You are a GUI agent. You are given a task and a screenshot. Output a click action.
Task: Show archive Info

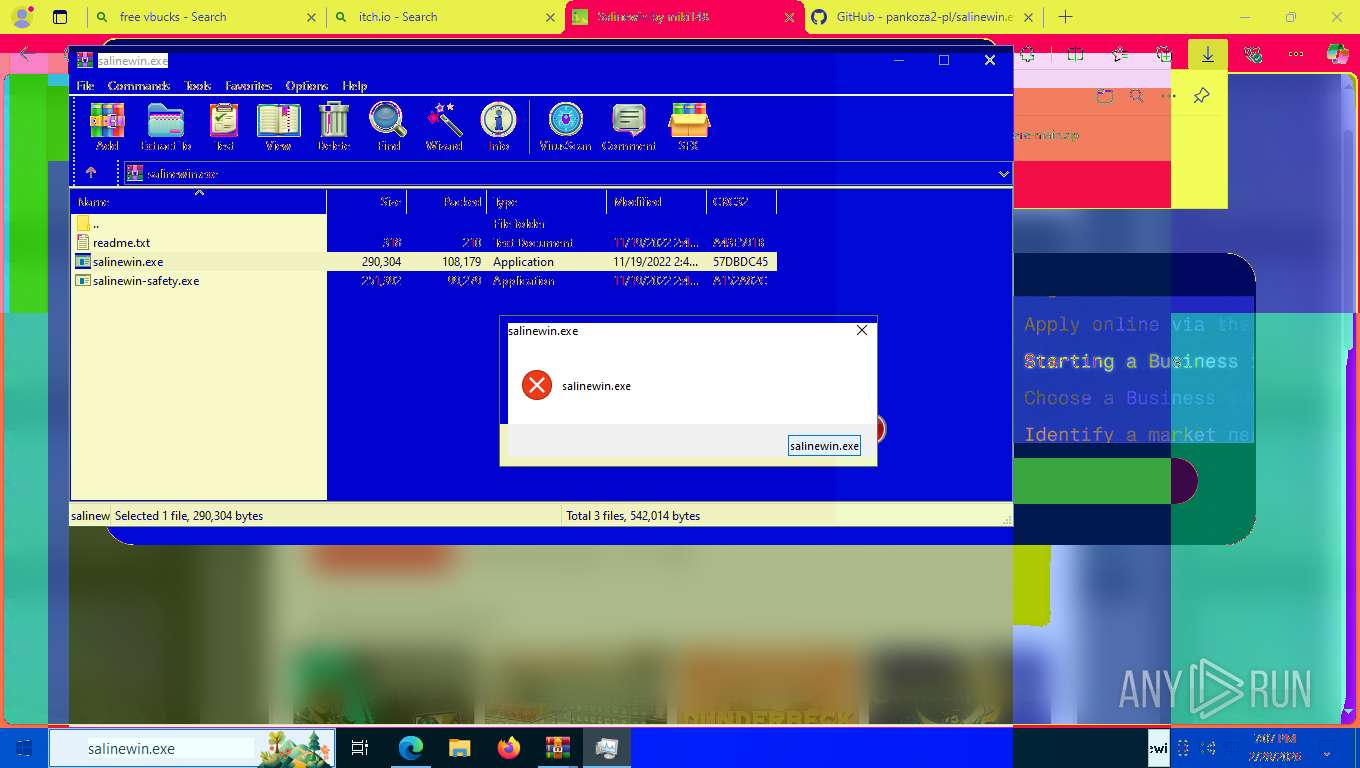coord(498,126)
